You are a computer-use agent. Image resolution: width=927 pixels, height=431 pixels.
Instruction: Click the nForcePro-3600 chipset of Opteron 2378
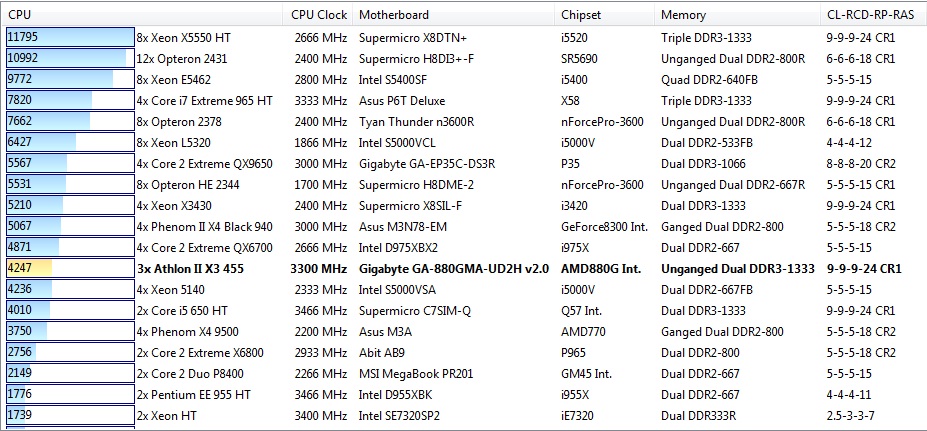(602, 121)
